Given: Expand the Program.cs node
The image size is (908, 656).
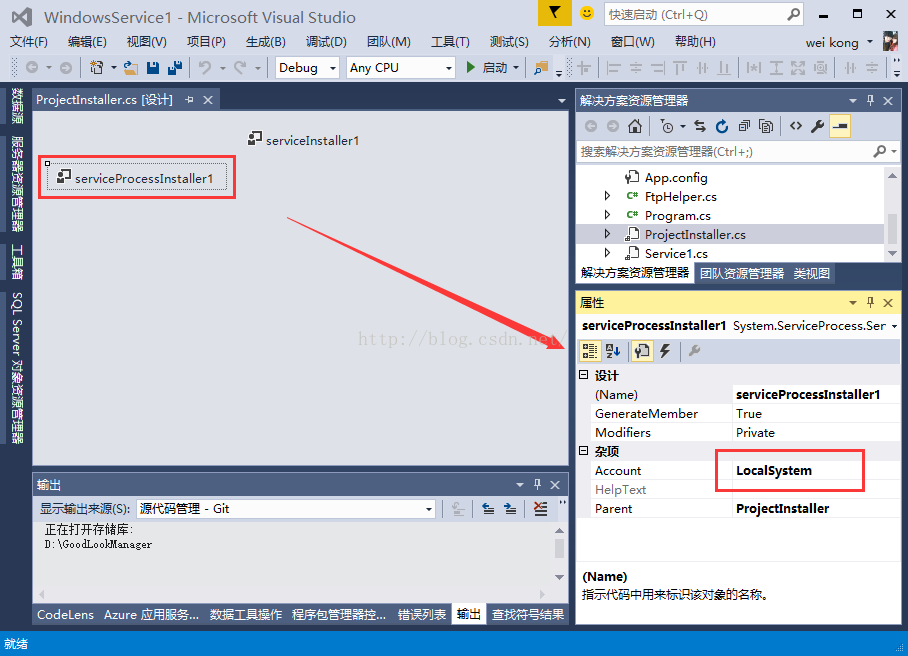Looking at the screenshot, I should coord(607,215).
